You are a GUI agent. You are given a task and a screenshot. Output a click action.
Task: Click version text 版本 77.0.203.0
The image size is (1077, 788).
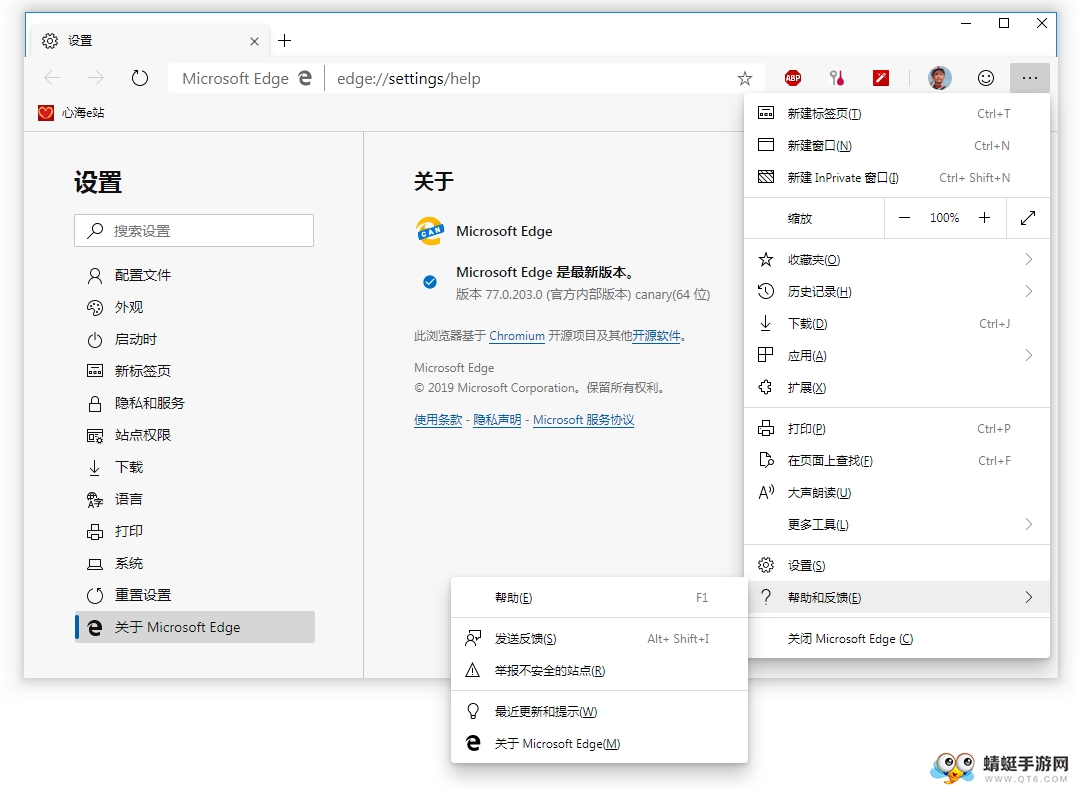coord(582,295)
